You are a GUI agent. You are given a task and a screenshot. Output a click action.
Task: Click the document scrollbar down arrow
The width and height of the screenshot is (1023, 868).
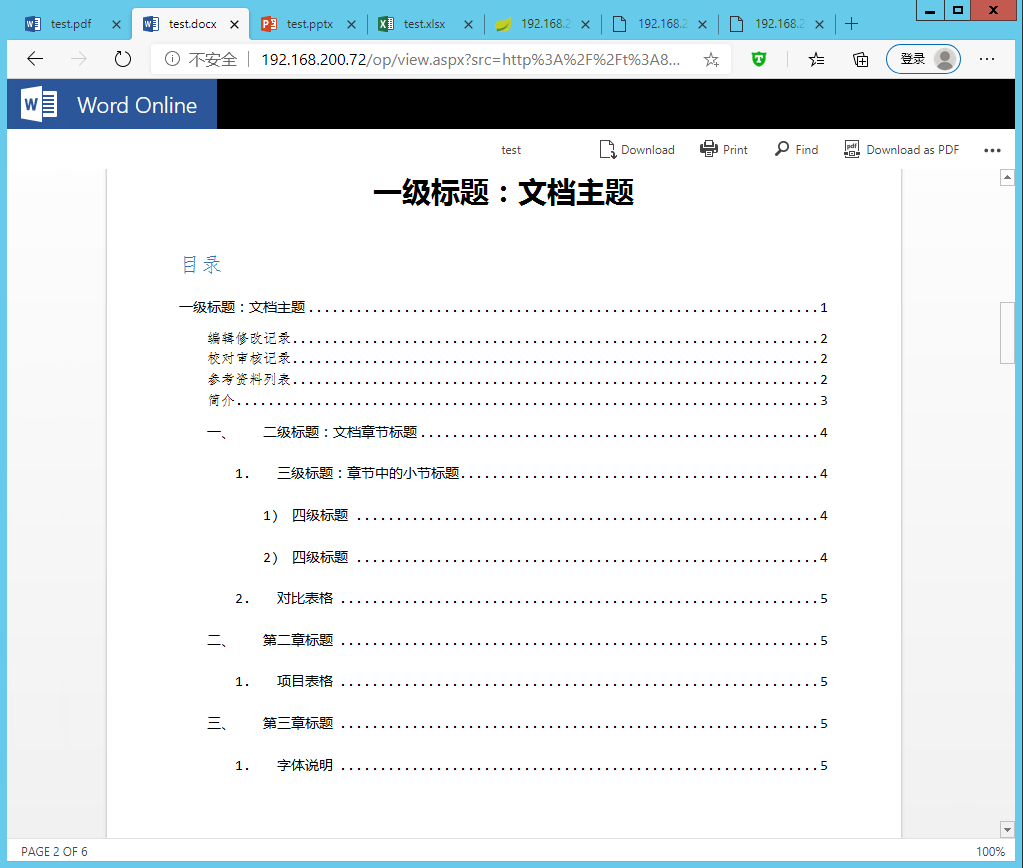[1007, 829]
